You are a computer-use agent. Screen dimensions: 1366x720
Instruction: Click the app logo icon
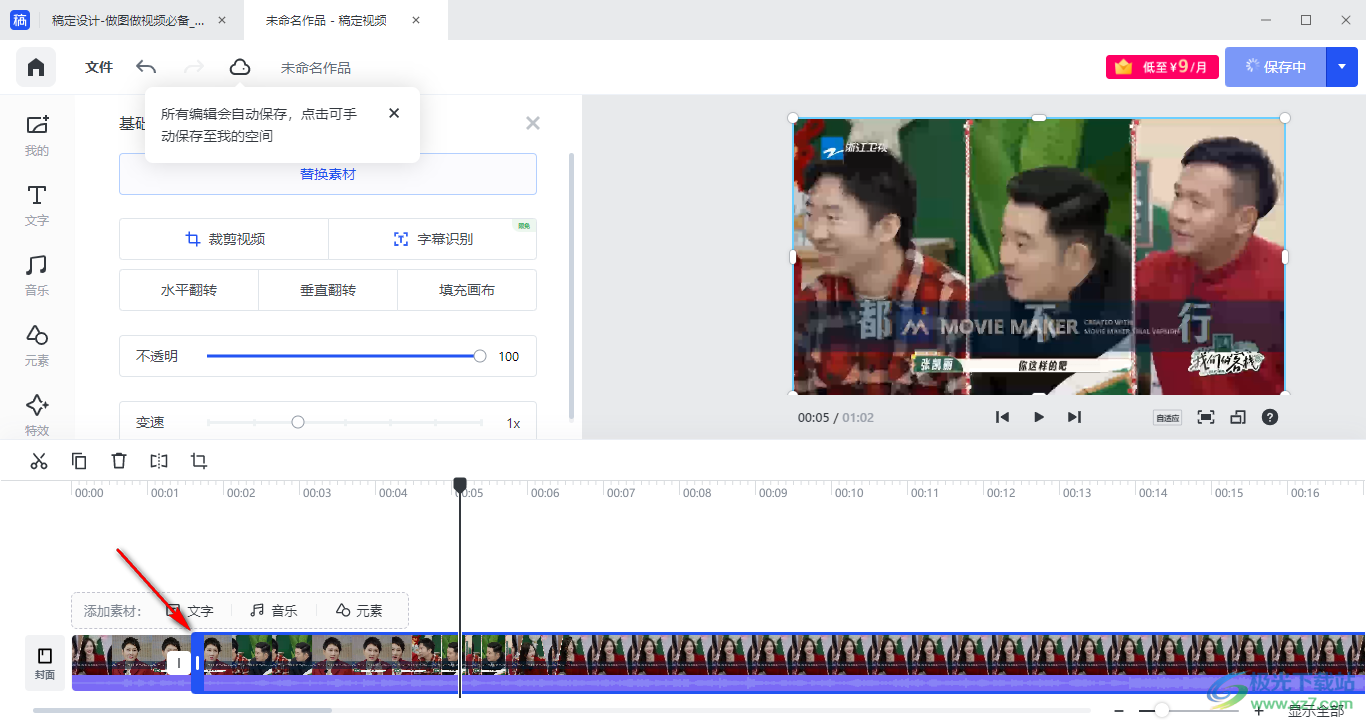(19, 20)
